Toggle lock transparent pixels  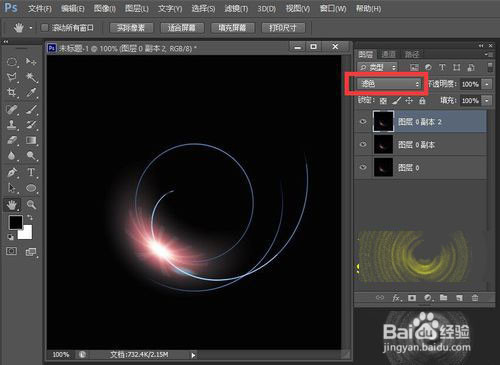[x=383, y=101]
